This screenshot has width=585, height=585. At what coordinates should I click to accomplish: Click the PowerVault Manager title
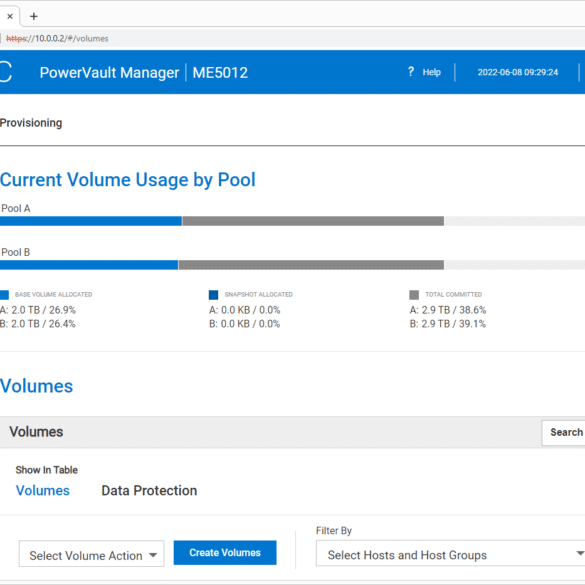tap(109, 72)
